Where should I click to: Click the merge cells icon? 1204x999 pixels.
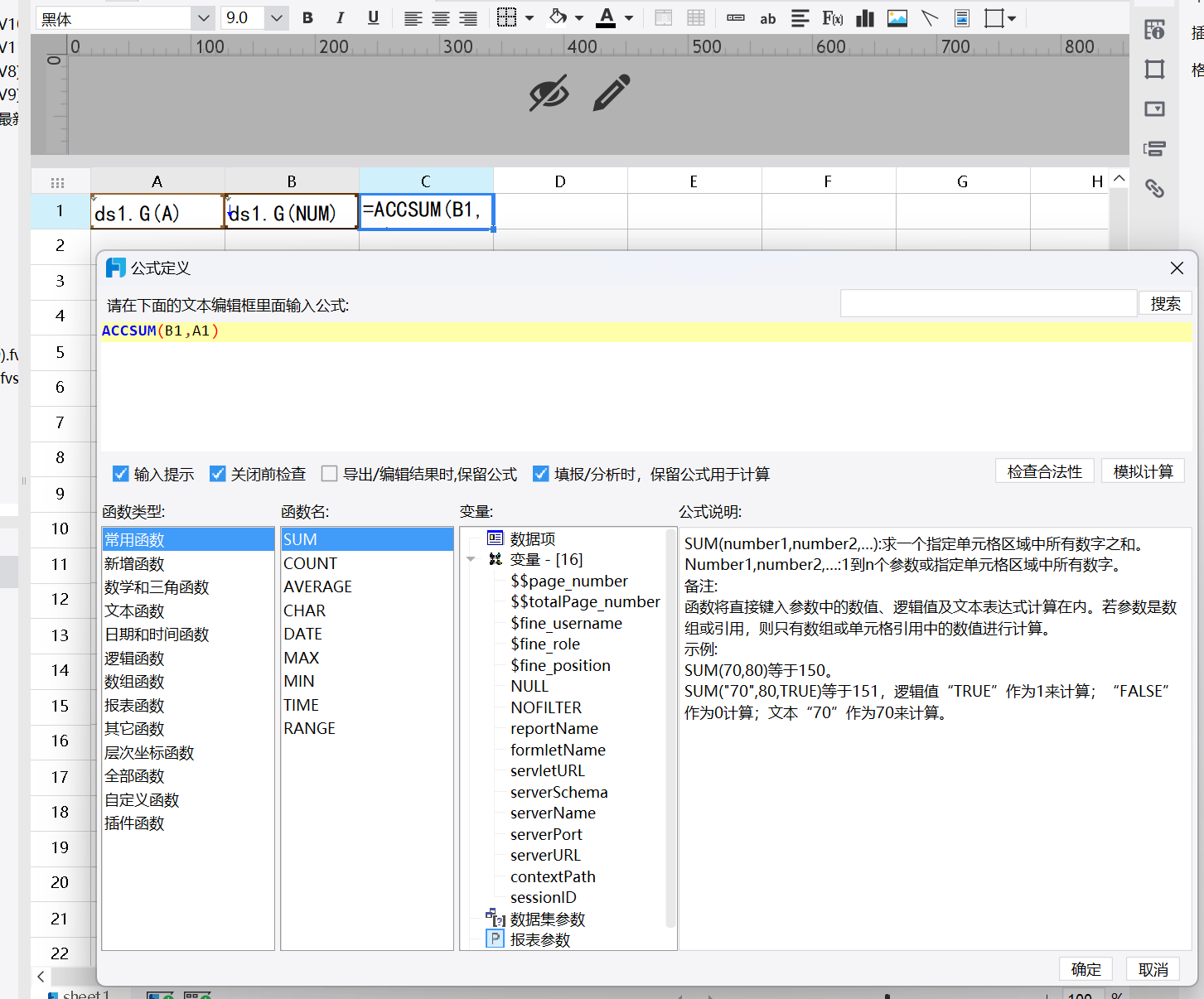(x=664, y=18)
